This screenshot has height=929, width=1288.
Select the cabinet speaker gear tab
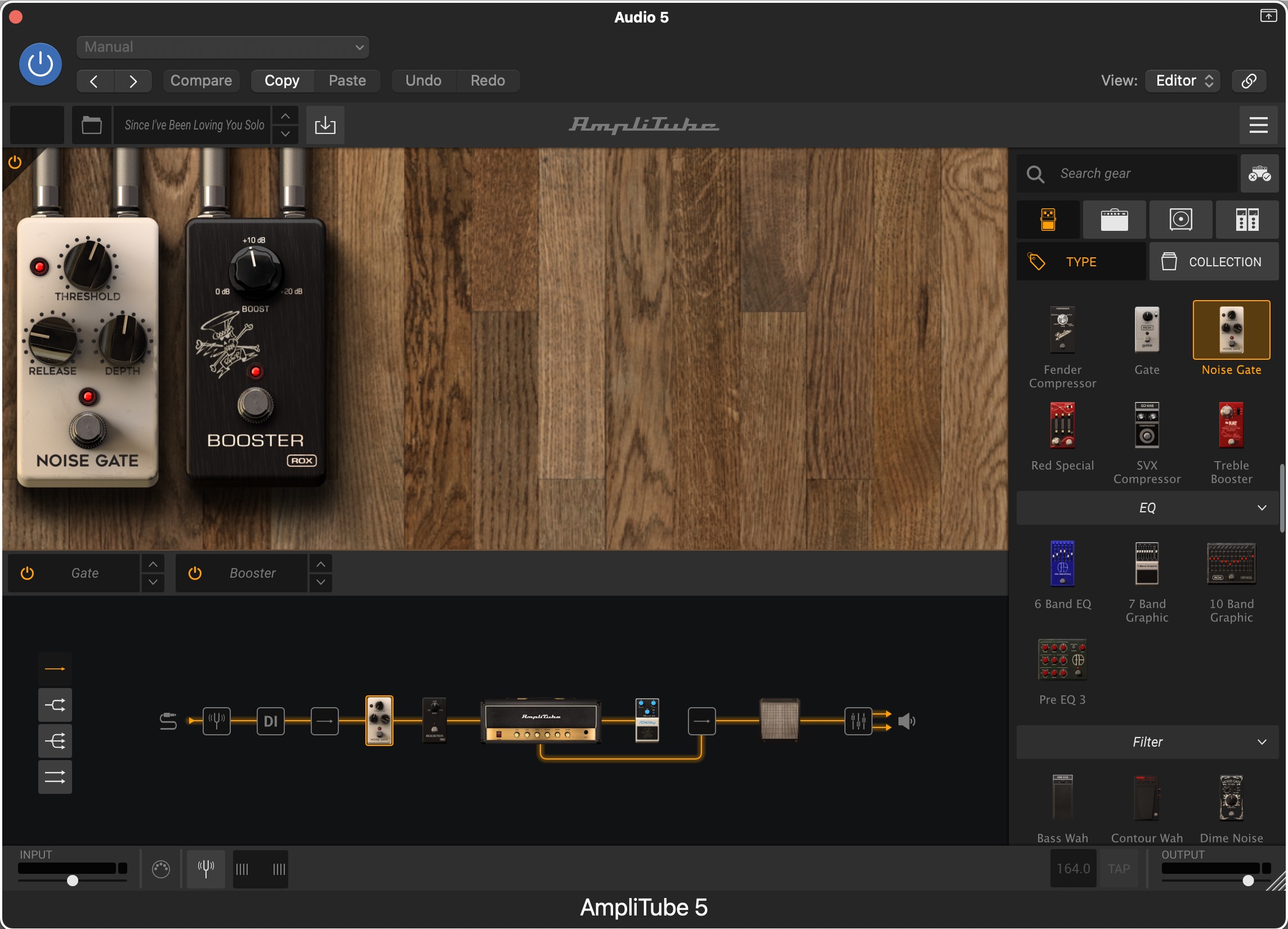tap(1180, 219)
